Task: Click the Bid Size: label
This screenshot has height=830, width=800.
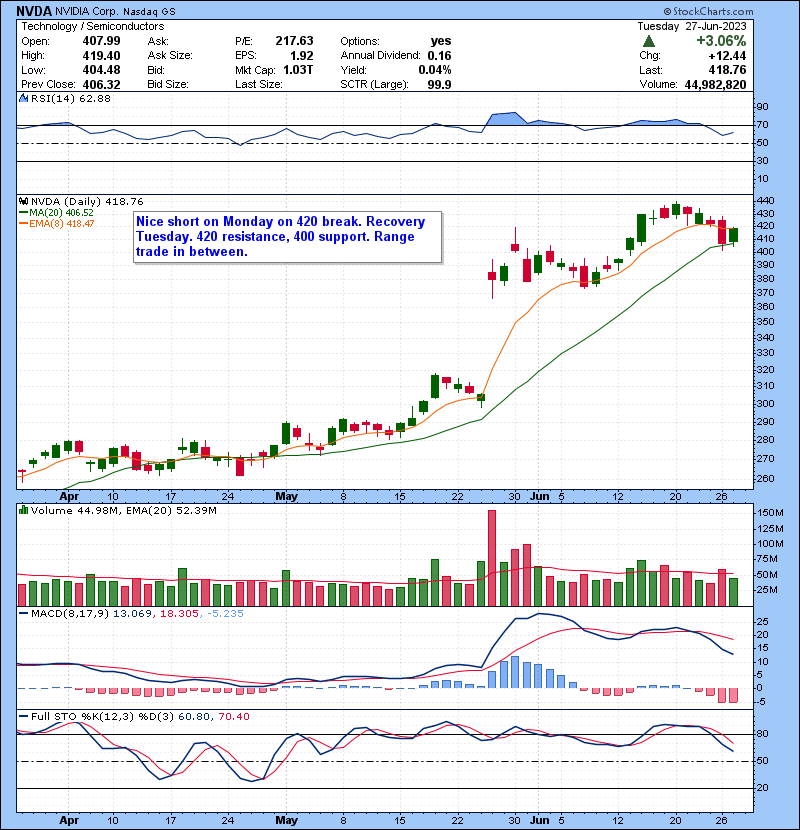Action: pyautogui.click(x=168, y=84)
